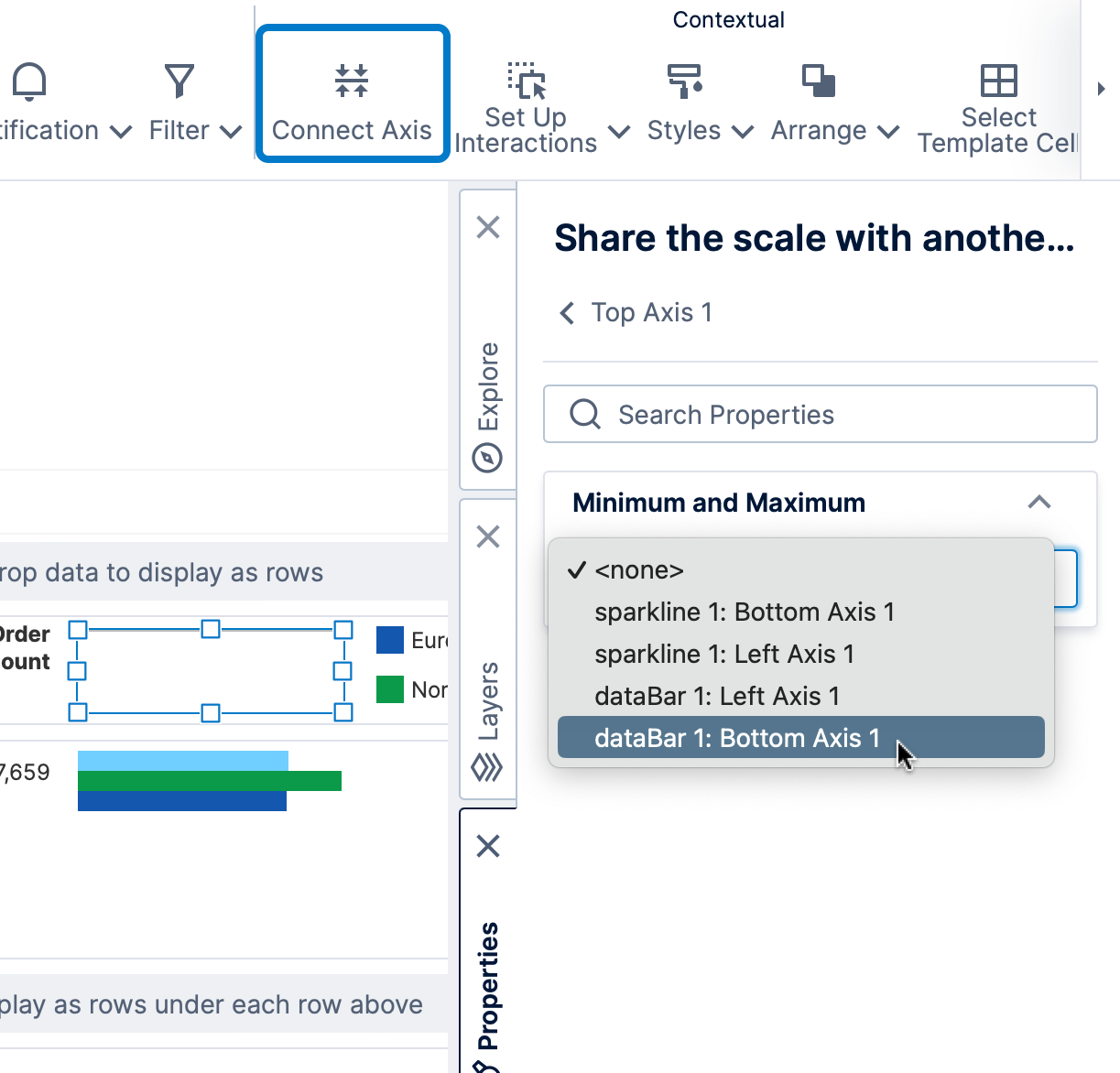The image size is (1120, 1073).
Task: Click the Arrange icon
Action: pyautogui.click(x=820, y=82)
